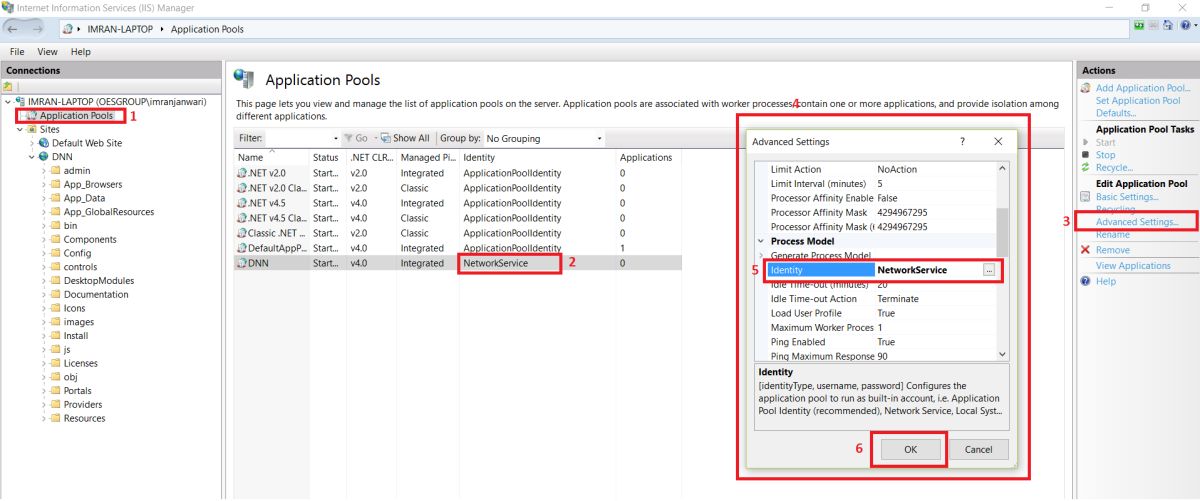
Task: Click the View Applications link
Action: coord(1133,266)
